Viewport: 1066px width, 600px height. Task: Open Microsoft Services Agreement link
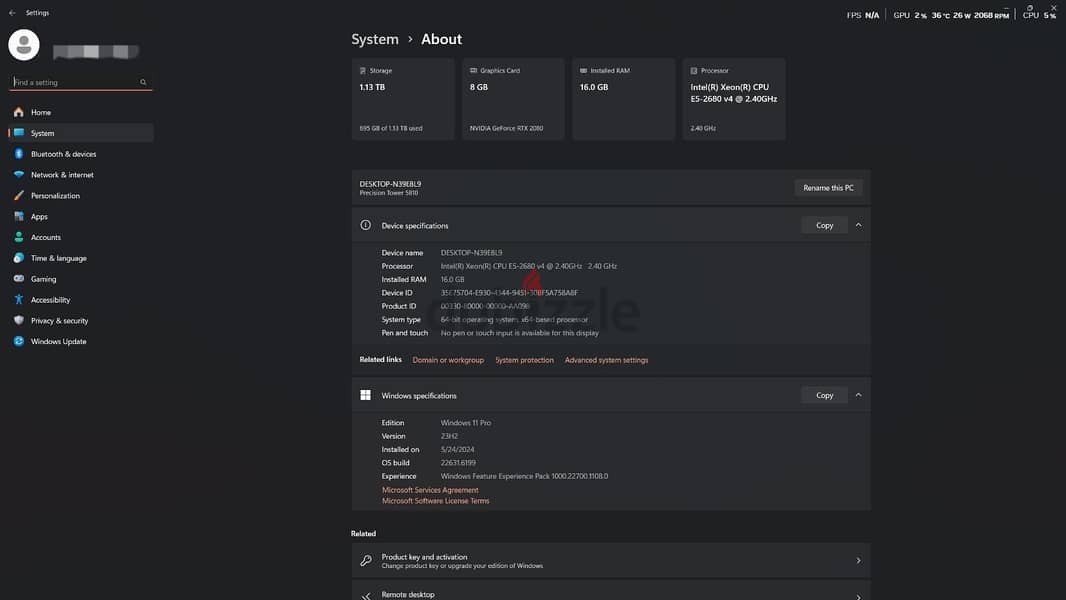tap(430, 490)
